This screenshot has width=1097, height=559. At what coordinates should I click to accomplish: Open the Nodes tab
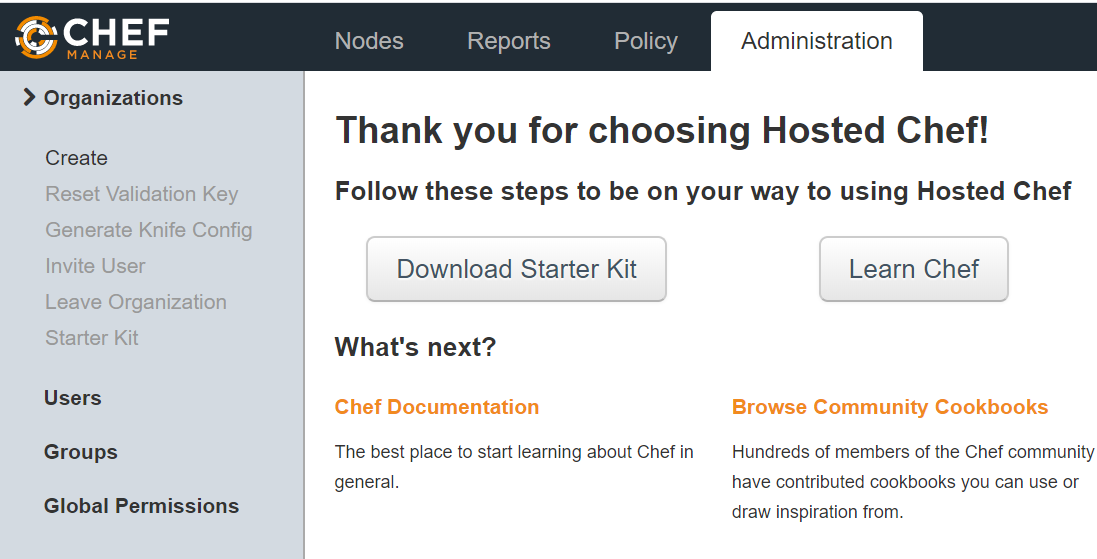(369, 41)
